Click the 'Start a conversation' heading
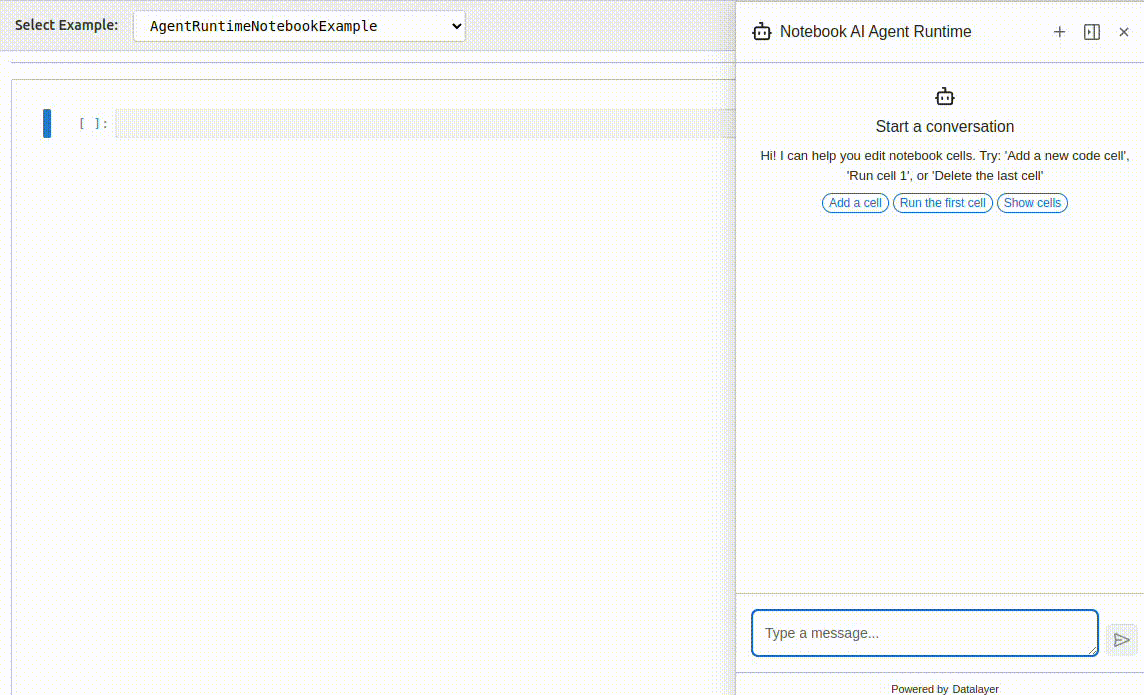 [x=945, y=127]
